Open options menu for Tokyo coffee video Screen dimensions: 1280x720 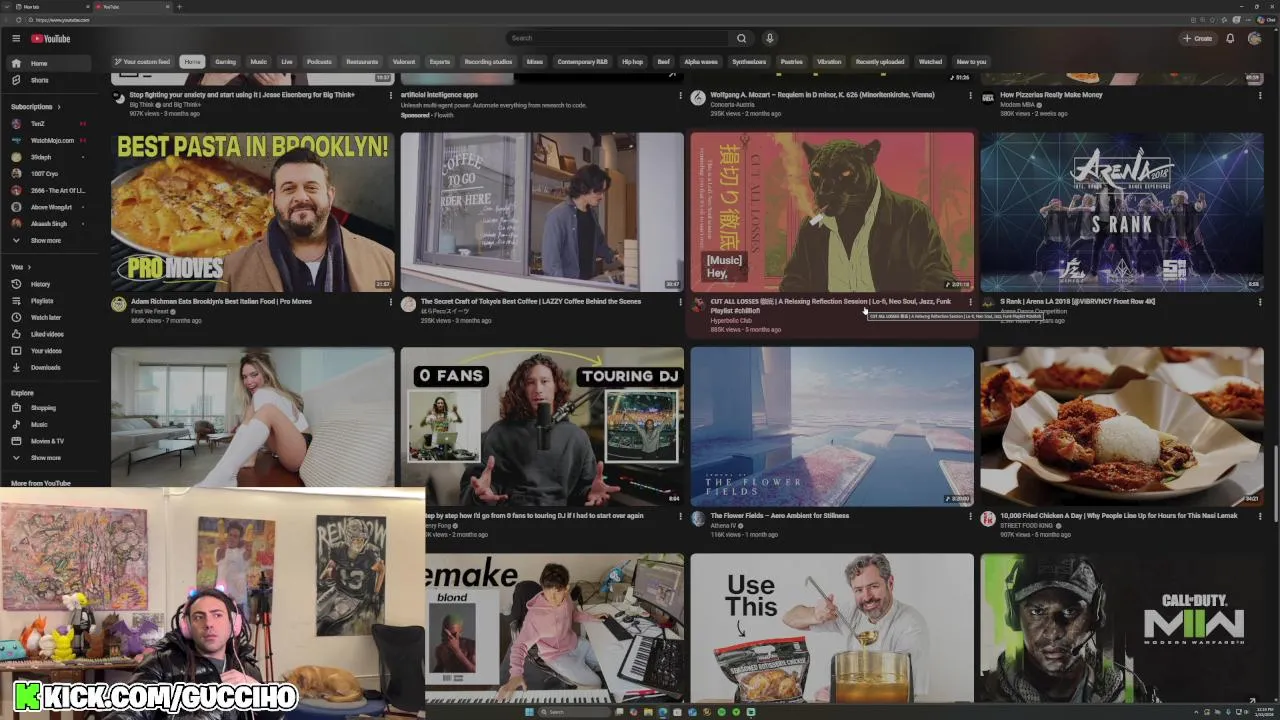(x=680, y=302)
